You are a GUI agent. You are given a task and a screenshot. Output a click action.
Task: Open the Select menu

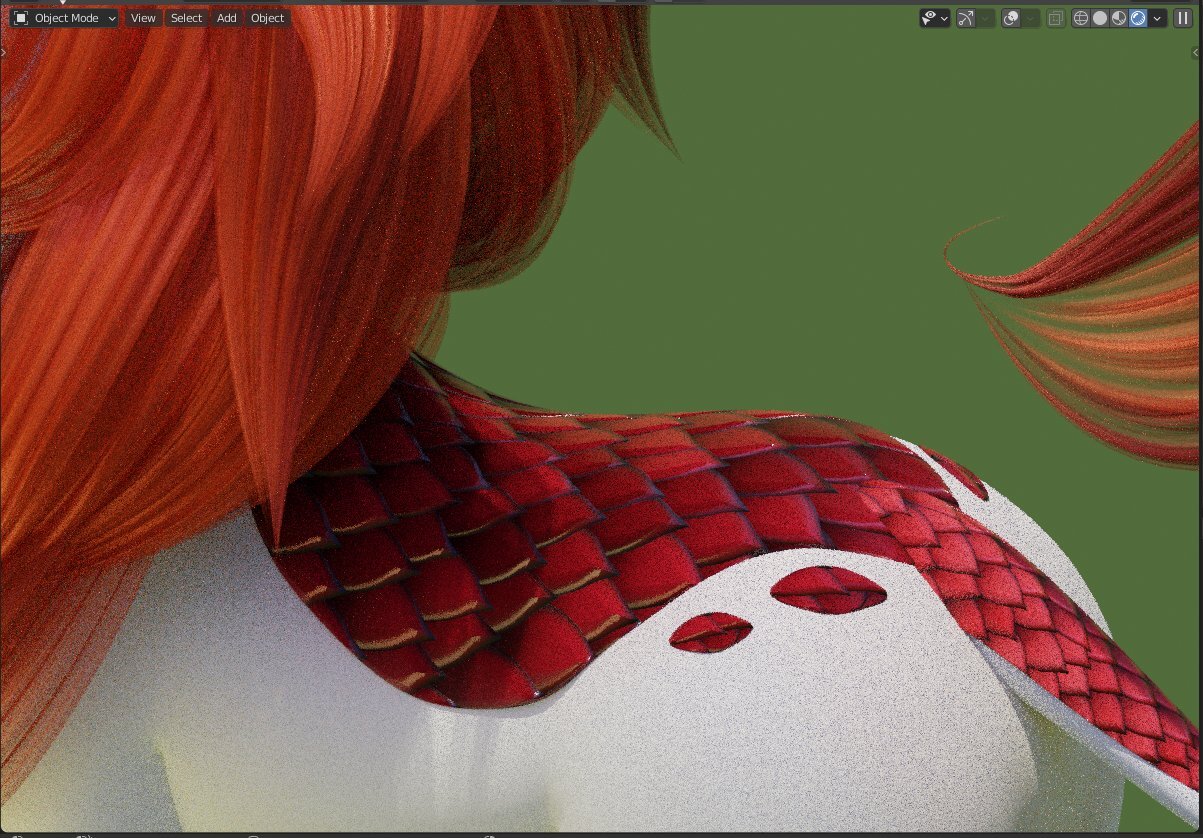[186, 18]
